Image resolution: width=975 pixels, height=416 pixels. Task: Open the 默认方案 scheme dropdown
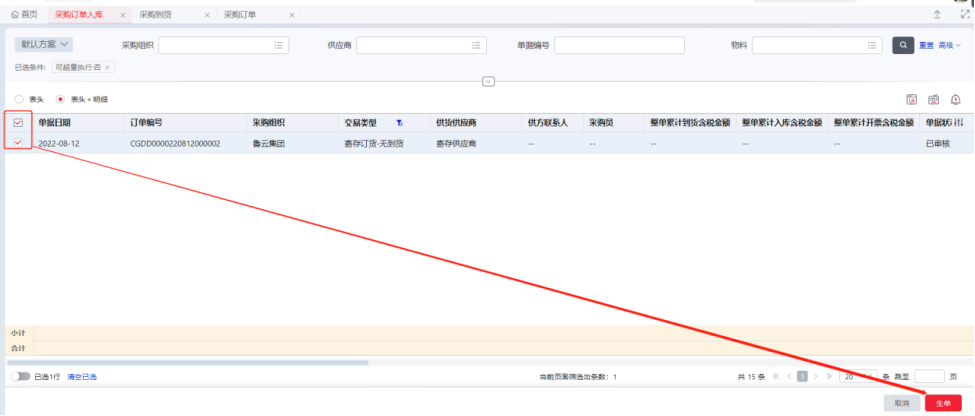[x=44, y=45]
